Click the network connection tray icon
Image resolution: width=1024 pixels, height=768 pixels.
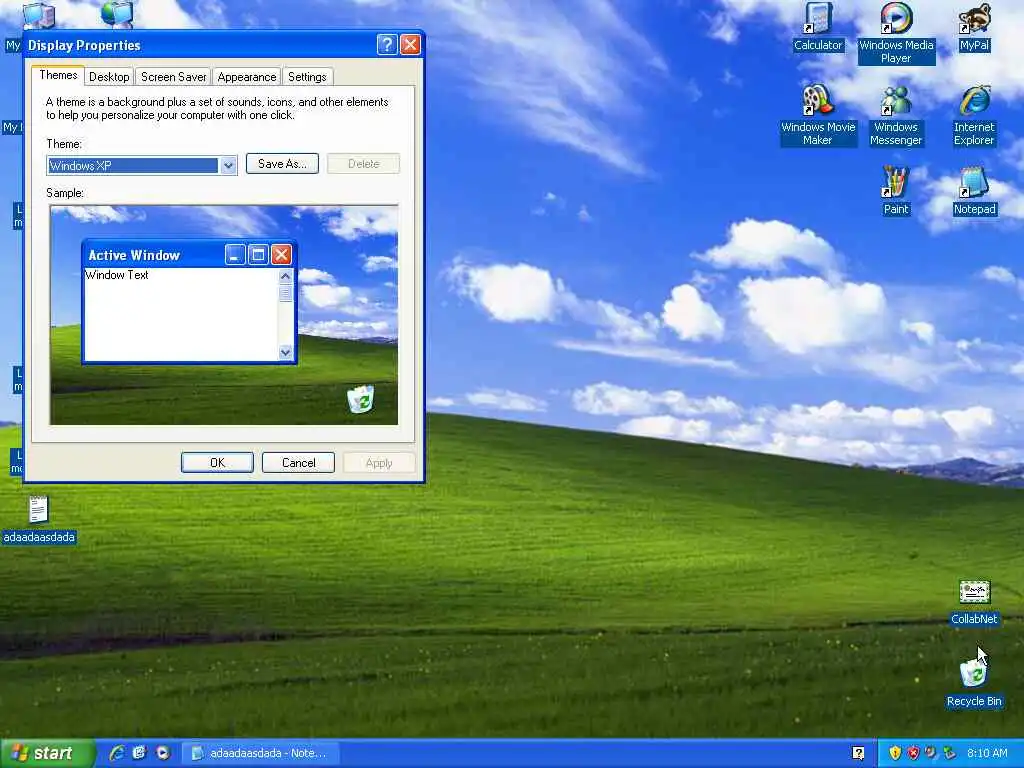[949, 753]
